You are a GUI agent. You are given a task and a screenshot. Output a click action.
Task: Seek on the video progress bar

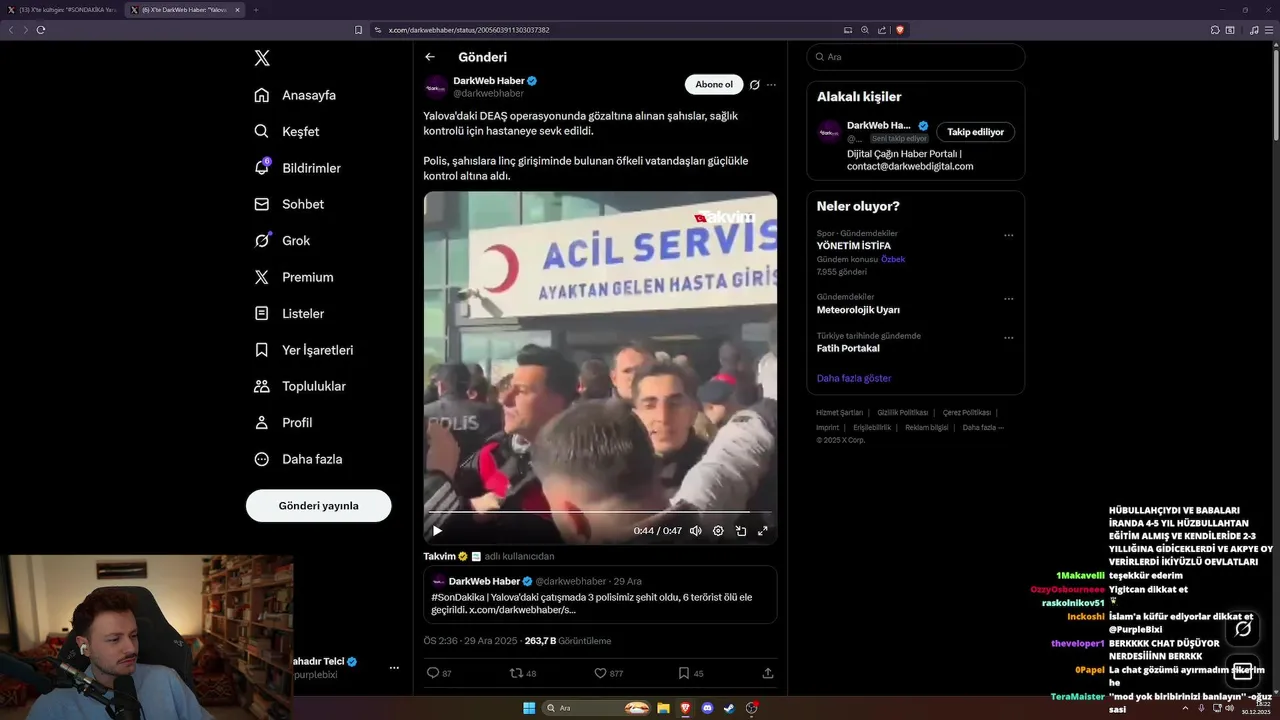(x=600, y=512)
